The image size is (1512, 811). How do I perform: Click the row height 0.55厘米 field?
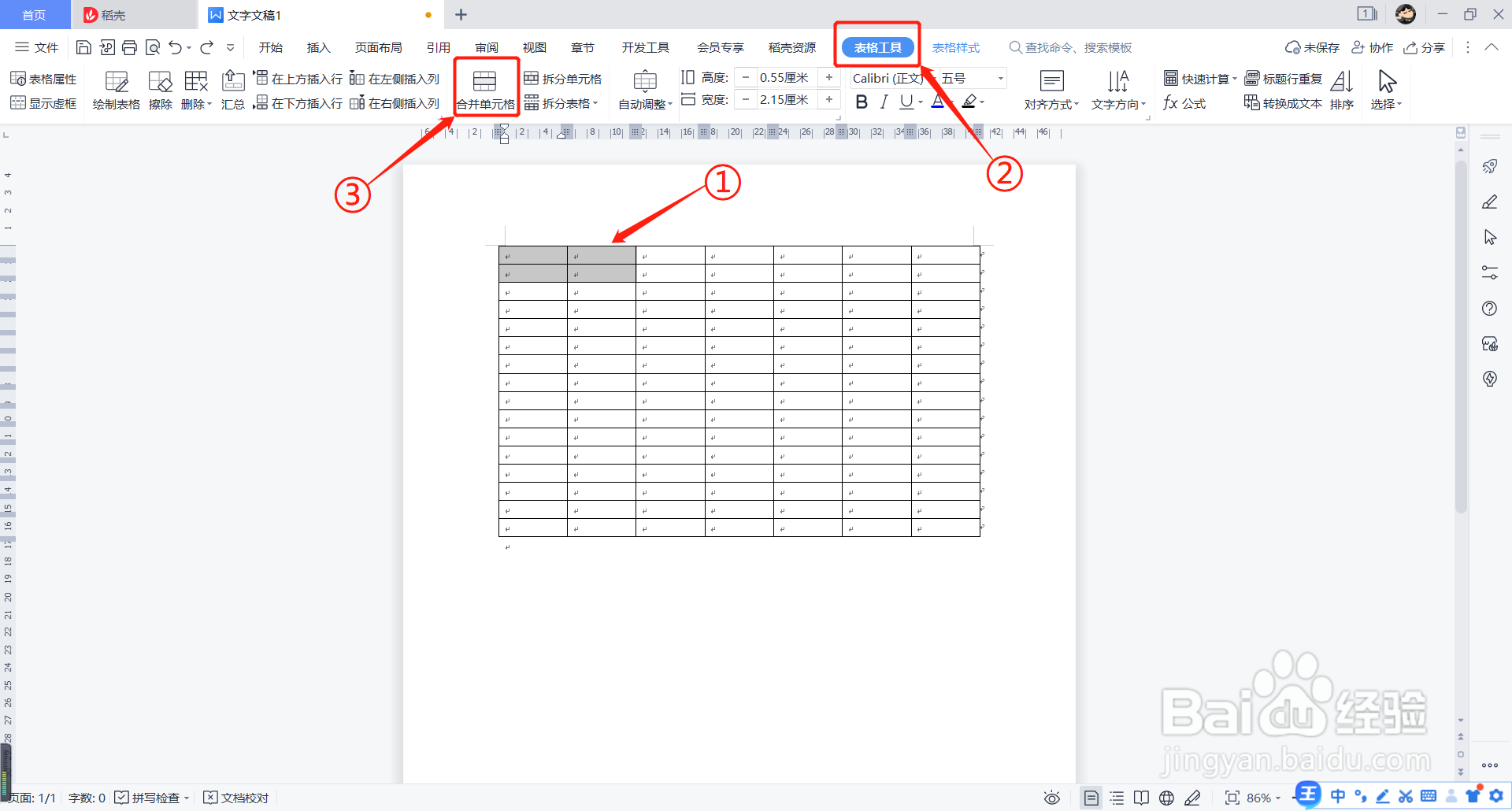pyautogui.click(x=786, y=77)
